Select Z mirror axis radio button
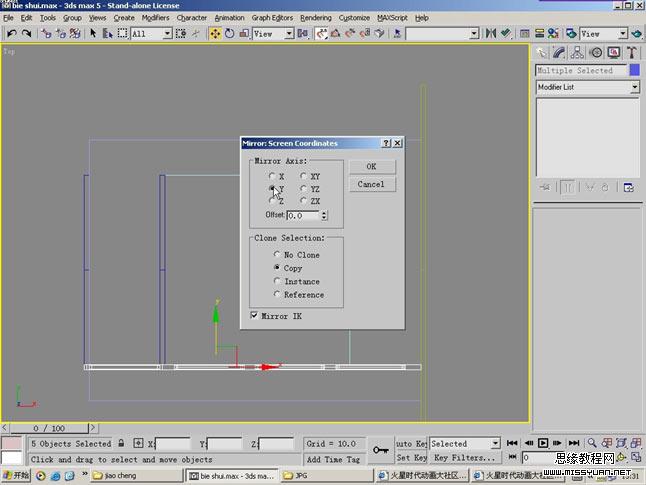Image resolution: width=646 pixels, height=485 pixels. (272, 201)
